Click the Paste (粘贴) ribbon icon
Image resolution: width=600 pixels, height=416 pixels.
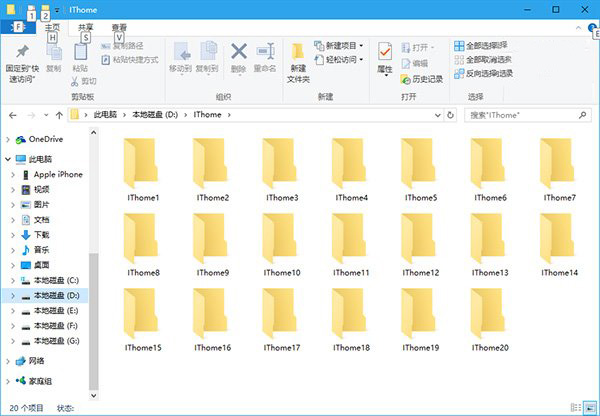coord(80,52)
